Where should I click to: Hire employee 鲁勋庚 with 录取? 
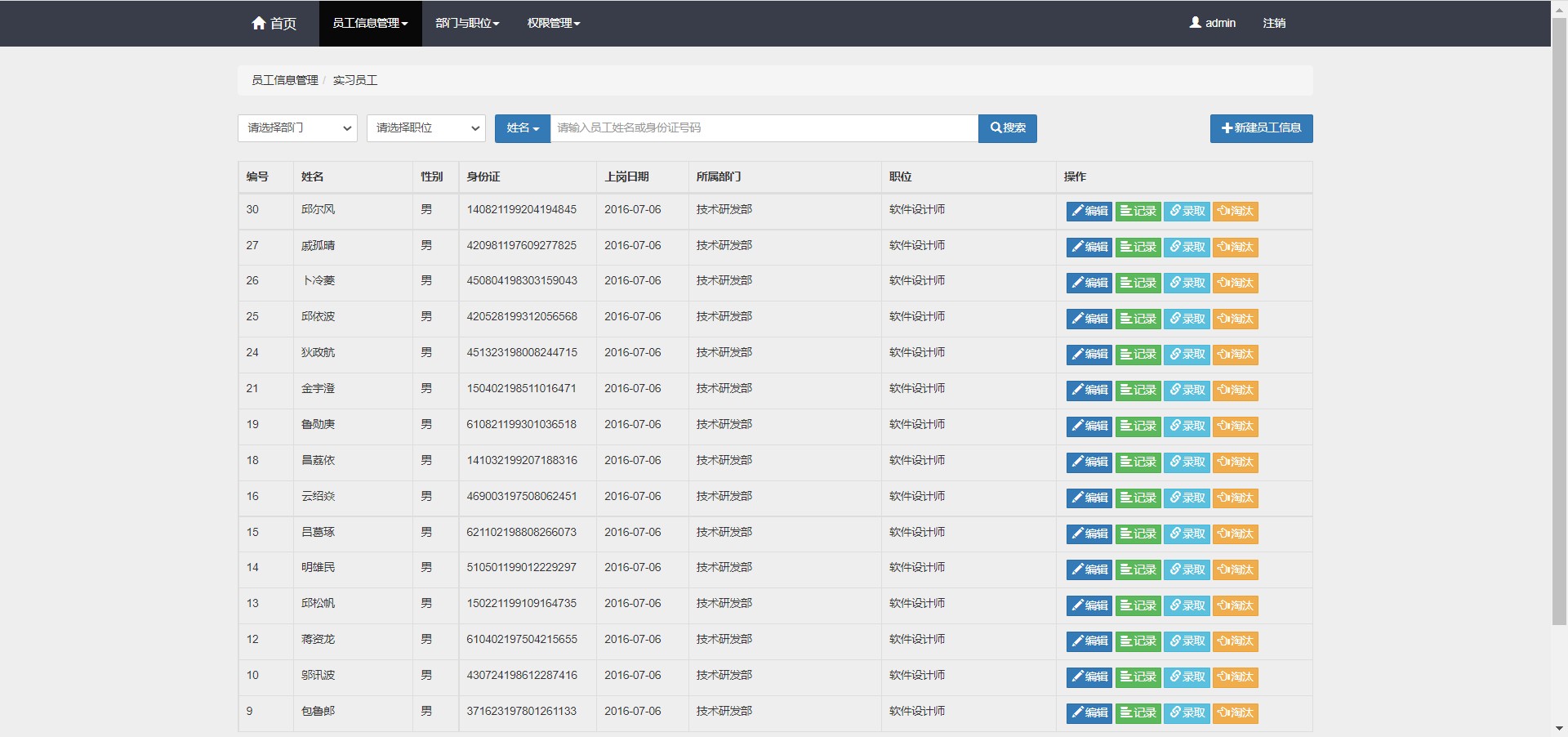coord(1187,426)
